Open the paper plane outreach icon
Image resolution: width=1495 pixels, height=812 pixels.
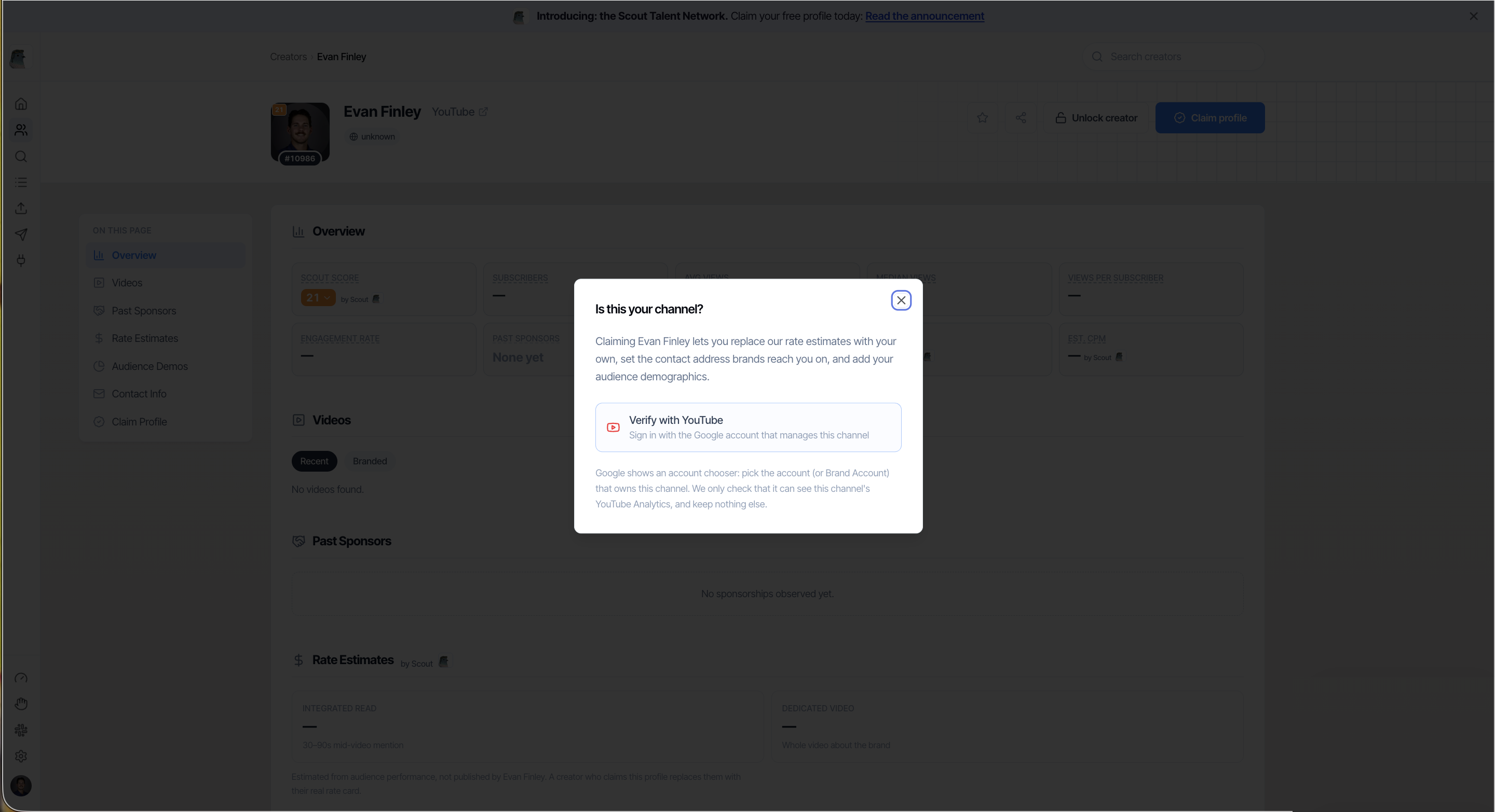[x=21, y=235]
